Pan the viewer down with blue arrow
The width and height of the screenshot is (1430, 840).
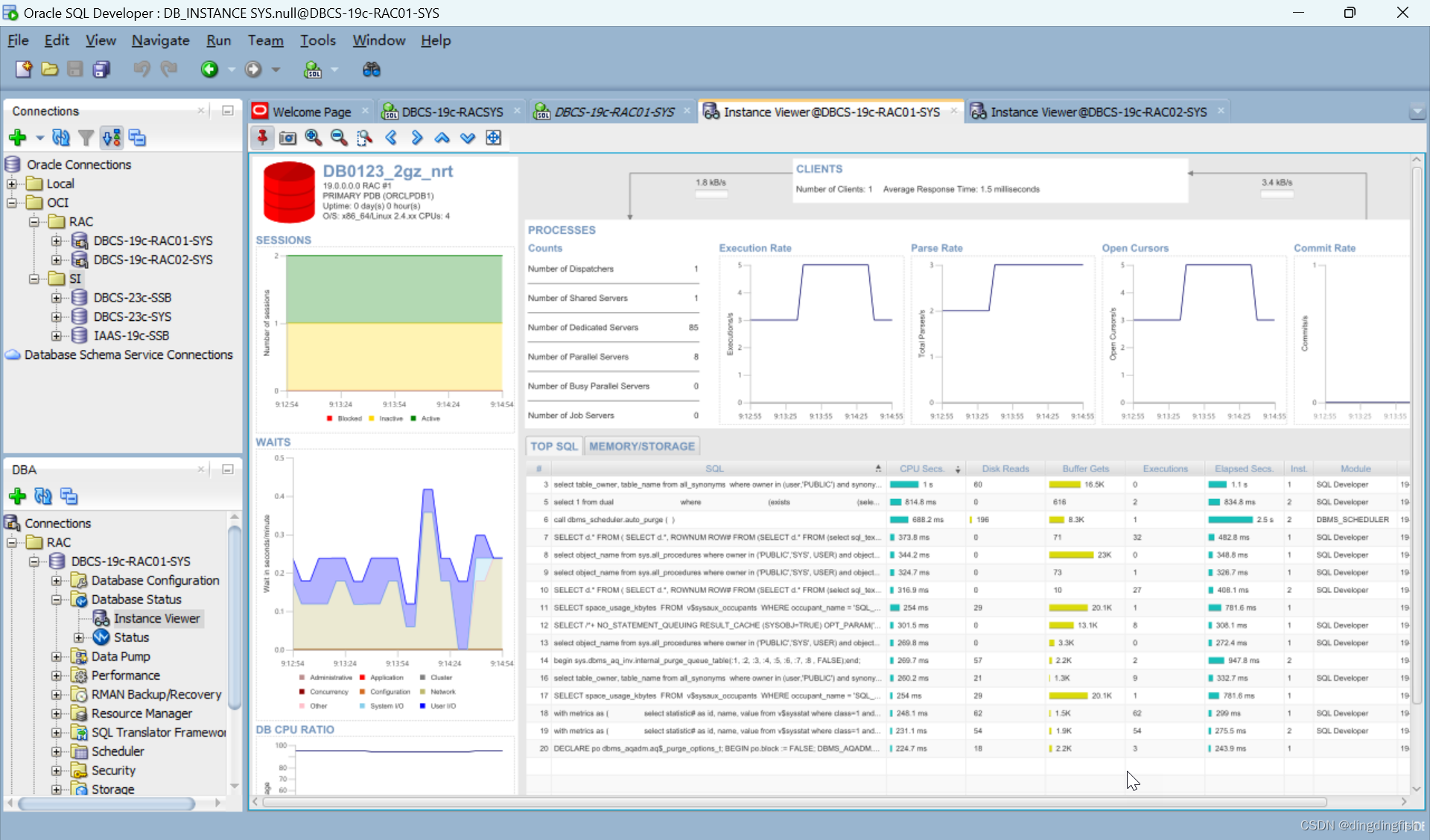tap(467, 138)
